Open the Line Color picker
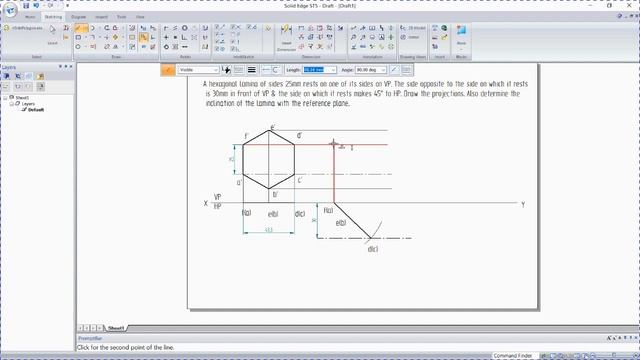Image resolution: width=640 pixels, height=360 pixels. [226, 70]
